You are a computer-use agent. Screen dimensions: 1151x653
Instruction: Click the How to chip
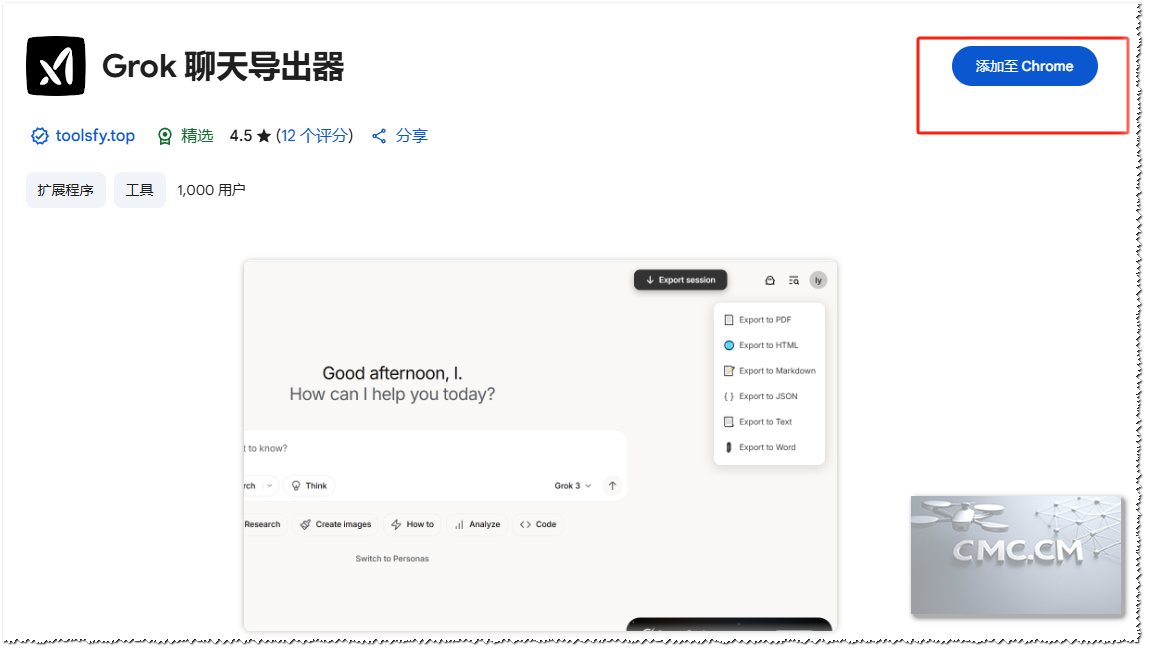(413, 525)
